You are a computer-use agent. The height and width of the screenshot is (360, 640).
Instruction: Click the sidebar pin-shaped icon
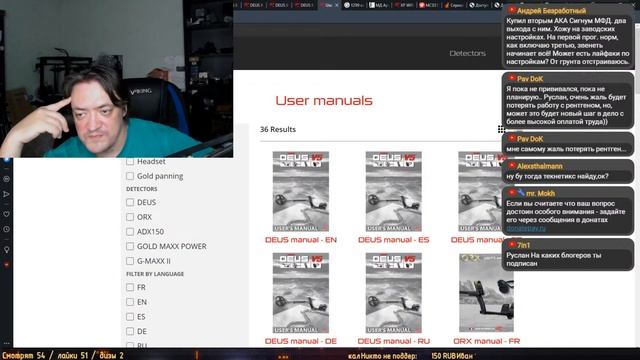point(6,249)
